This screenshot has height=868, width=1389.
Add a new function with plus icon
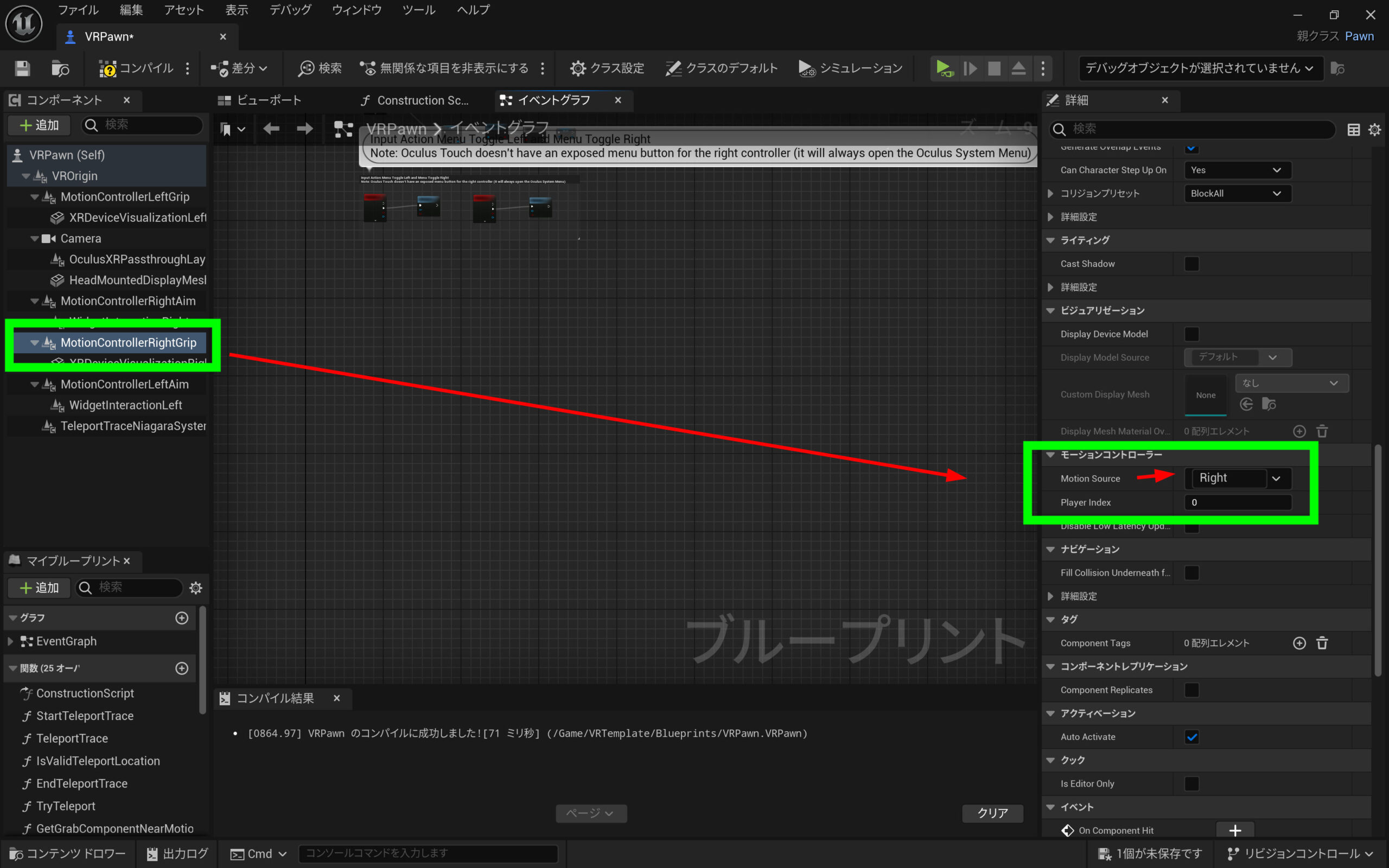point(182,668)
